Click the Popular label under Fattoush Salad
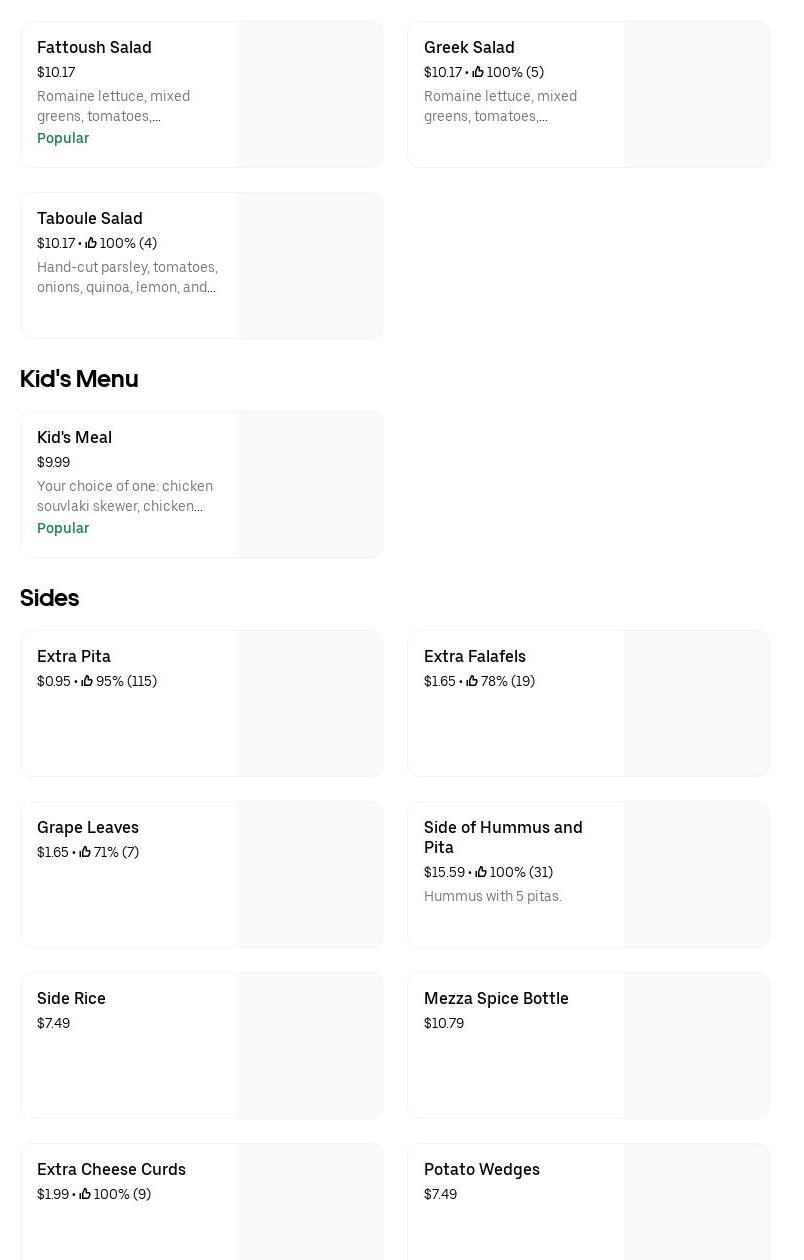804x1260 pixels. pyautogui.click(x=63, y=138)
